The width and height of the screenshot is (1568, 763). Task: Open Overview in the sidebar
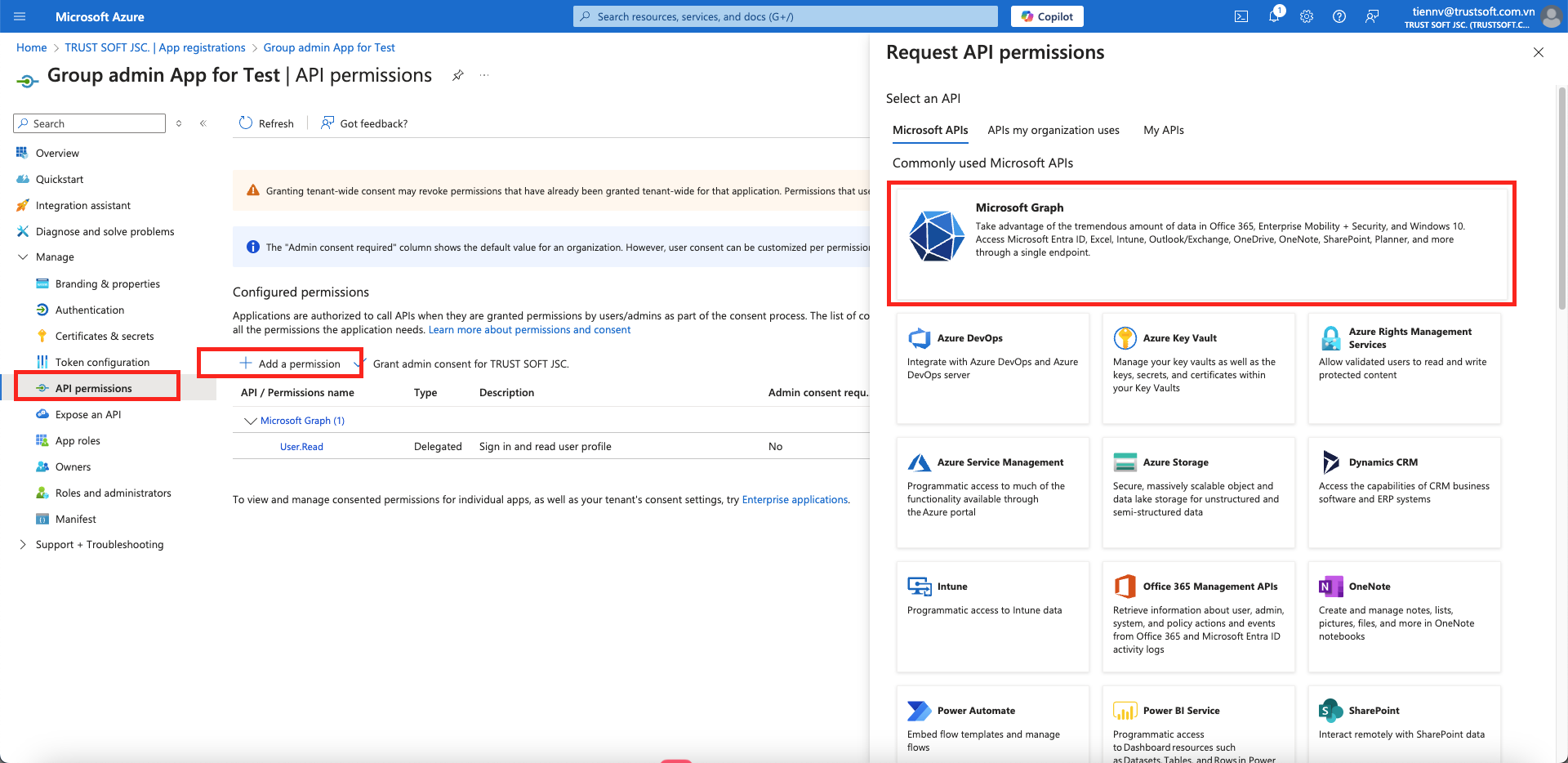[x=57, y=153]
